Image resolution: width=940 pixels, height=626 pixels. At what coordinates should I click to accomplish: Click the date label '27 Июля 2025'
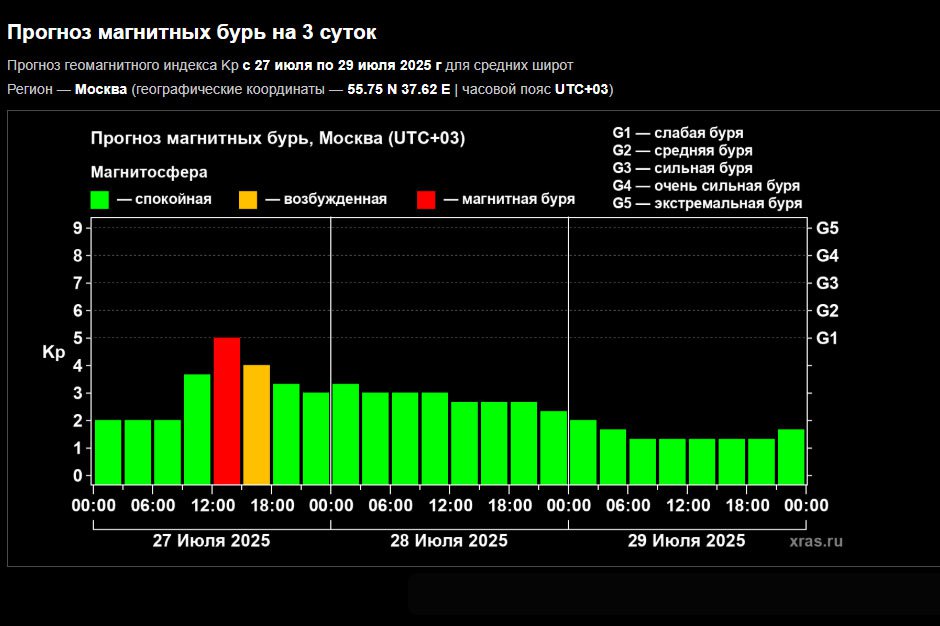212,541
